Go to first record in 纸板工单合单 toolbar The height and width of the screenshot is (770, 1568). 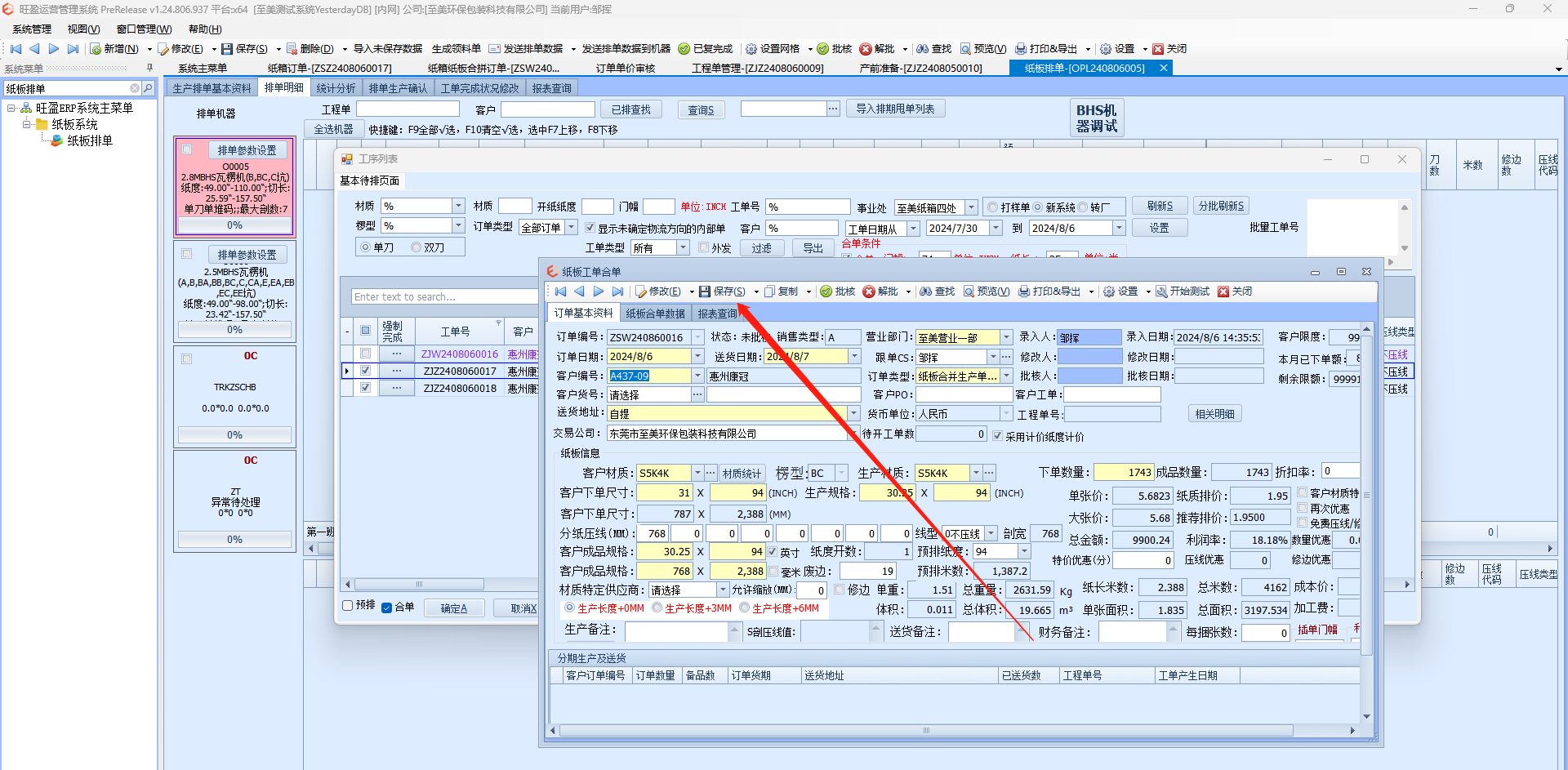560,292
